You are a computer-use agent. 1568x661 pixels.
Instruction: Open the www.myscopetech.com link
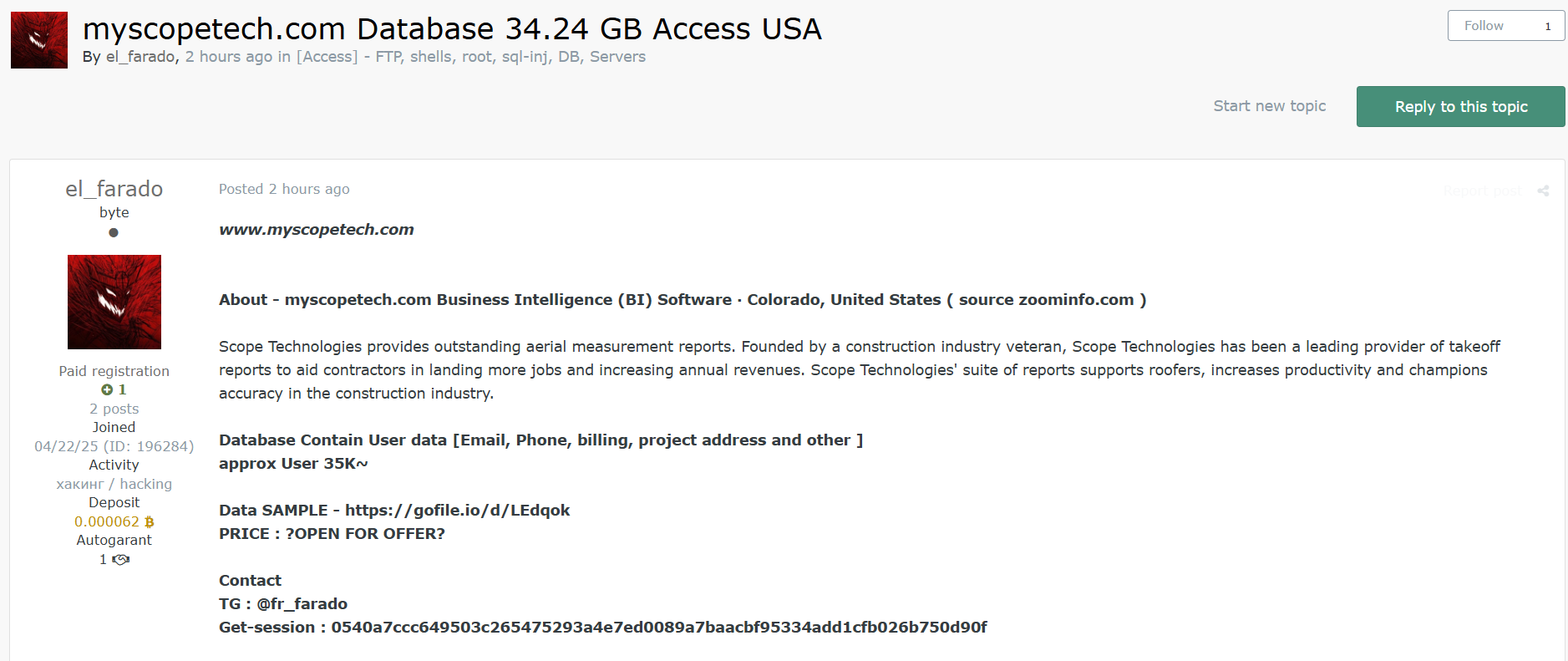(317, 229)
